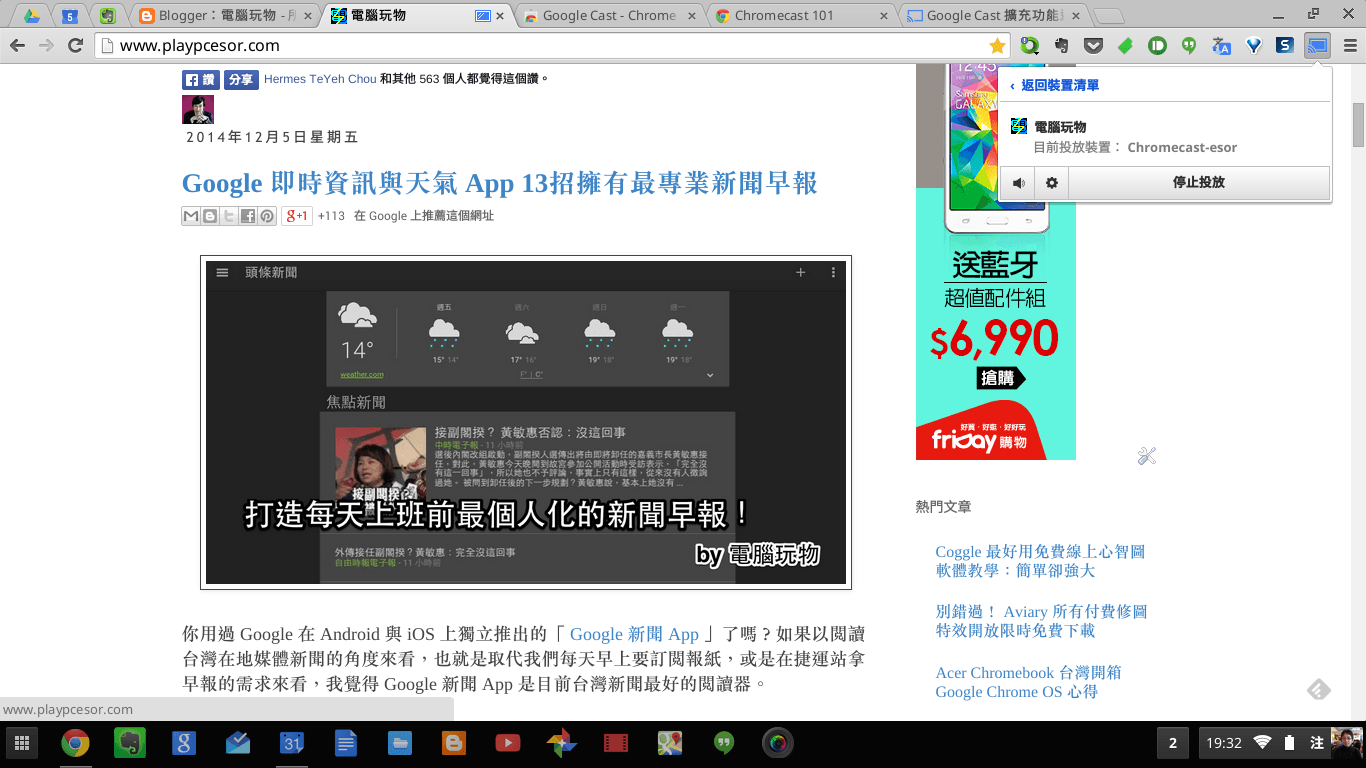Switch to the Chromecast 101 tab

[801, 16]
